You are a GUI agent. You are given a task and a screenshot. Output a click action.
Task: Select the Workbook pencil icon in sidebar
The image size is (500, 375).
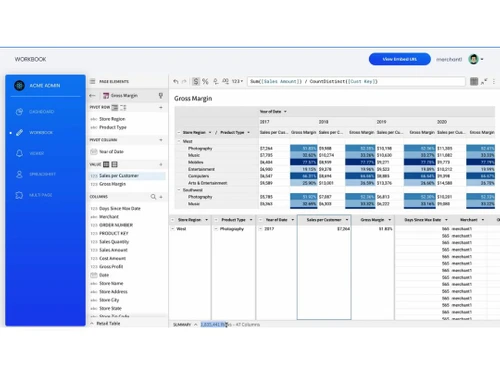(x=19, y=133)
